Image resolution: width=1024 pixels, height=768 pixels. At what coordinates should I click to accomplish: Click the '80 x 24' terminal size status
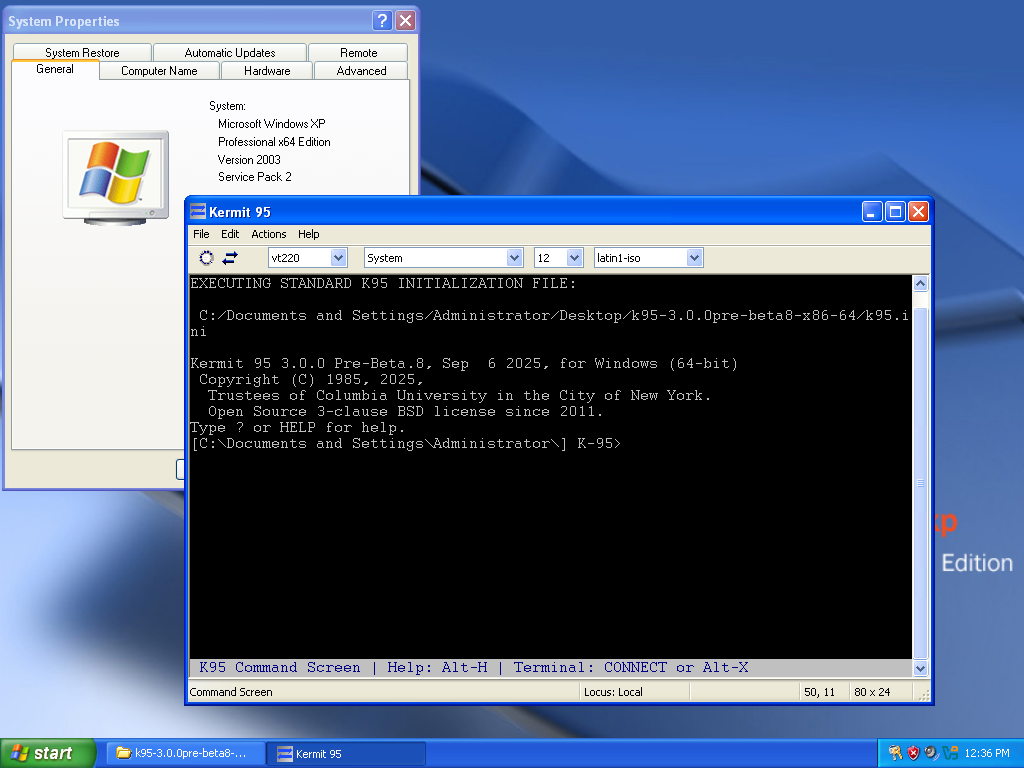(872, 692)
